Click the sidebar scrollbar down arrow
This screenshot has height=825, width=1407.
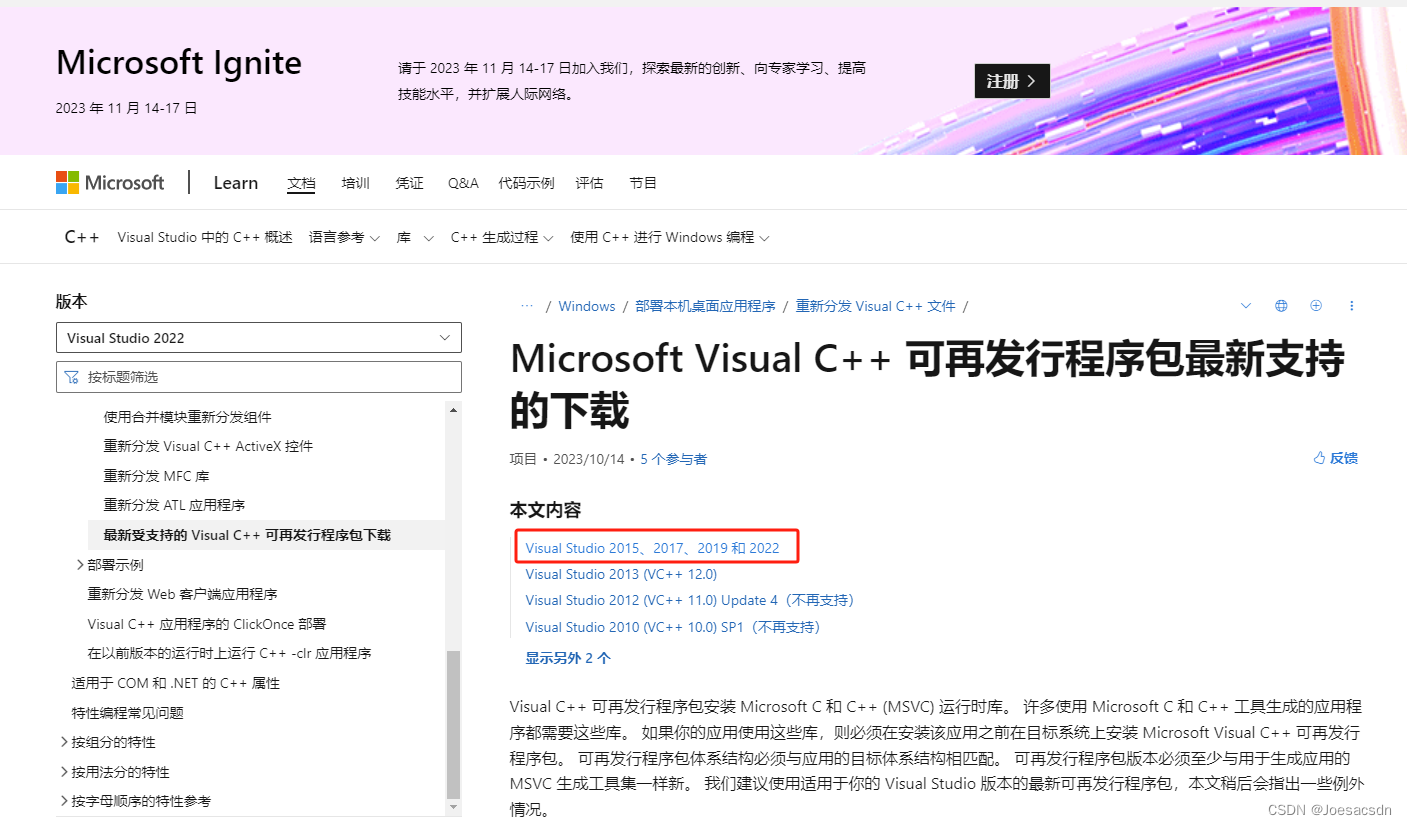click(453, 806)
